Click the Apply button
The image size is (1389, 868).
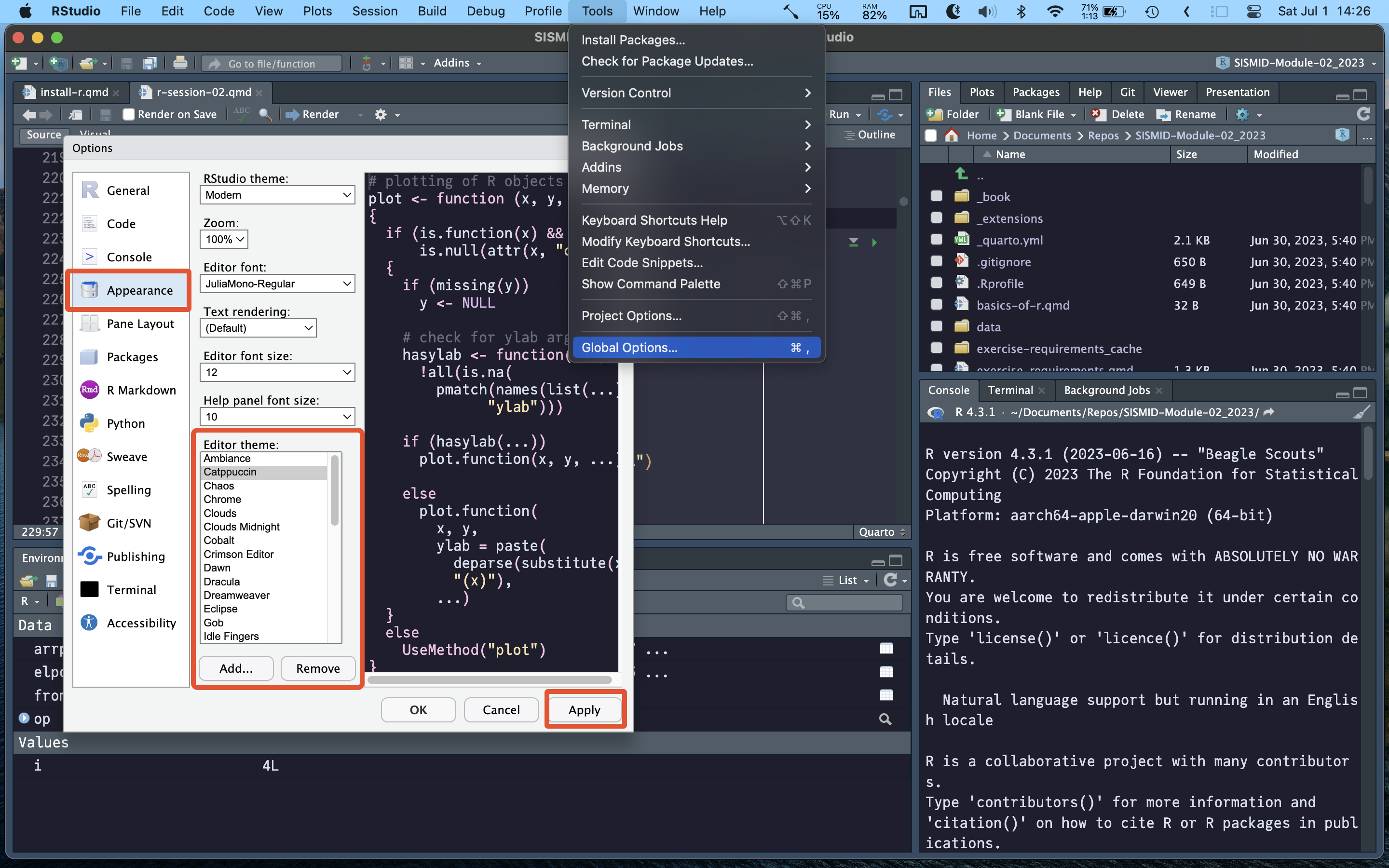584,709
